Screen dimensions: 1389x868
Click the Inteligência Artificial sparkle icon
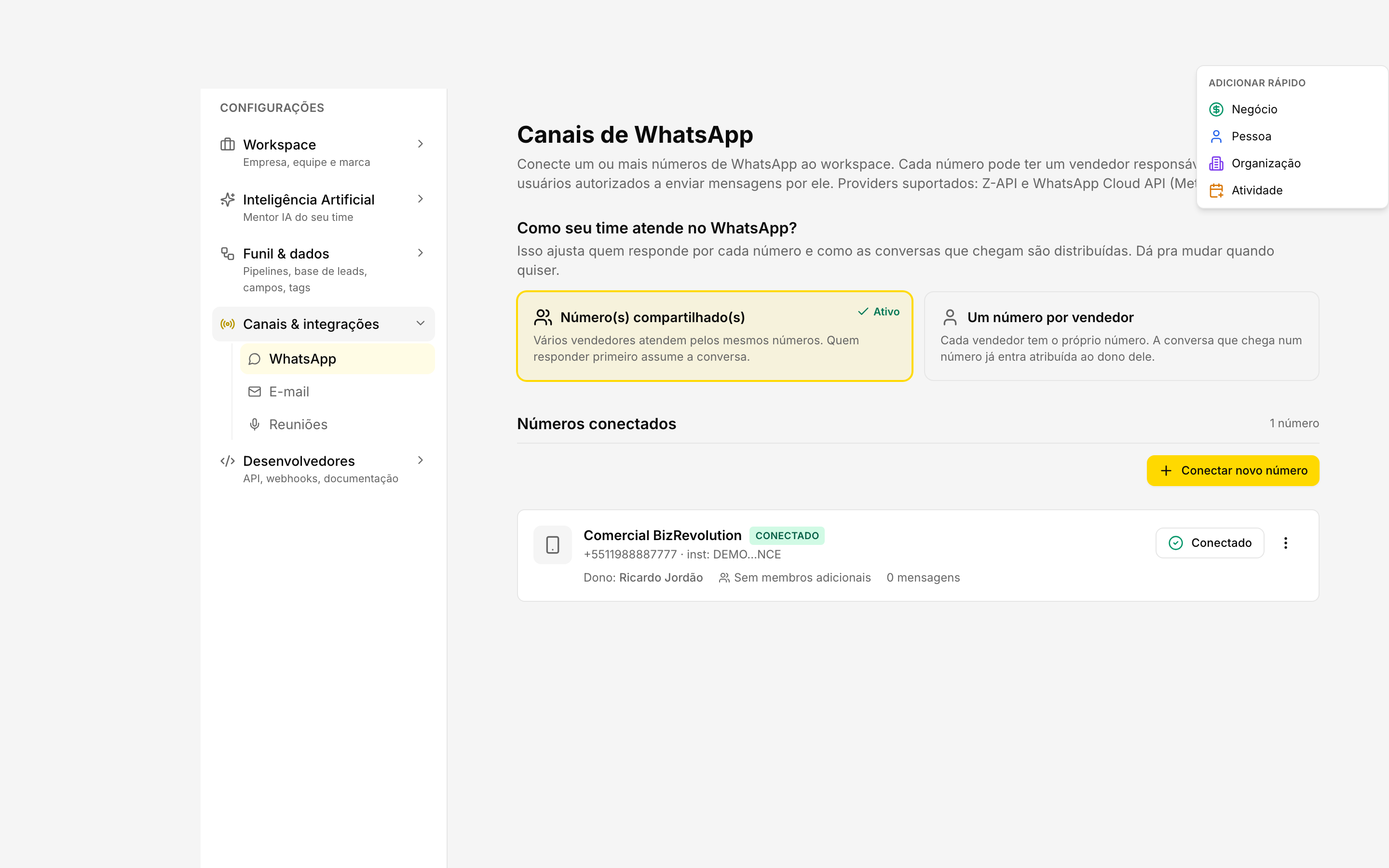tap(227, 199)
